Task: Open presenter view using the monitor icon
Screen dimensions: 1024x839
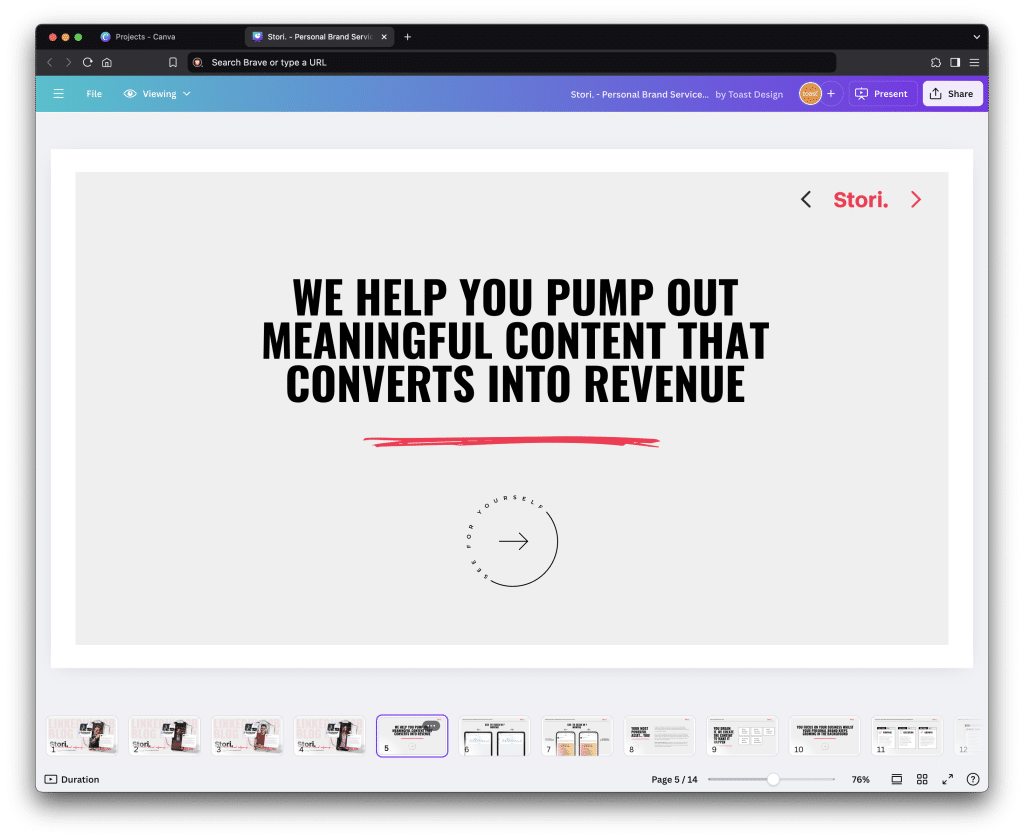Action: tap(896, 779)
